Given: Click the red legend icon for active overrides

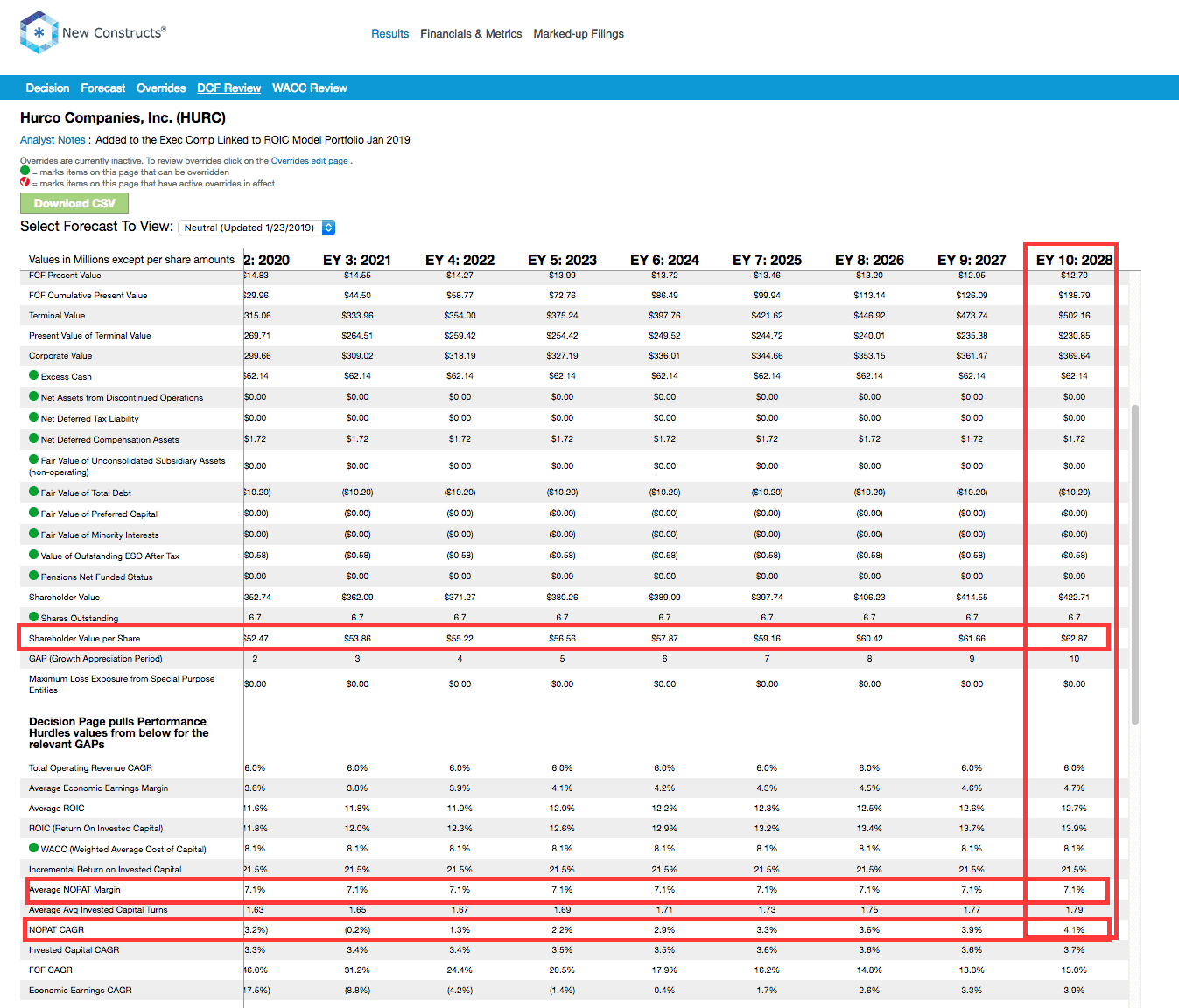Looking at the screenshot, I should click(x=25, y=183).
